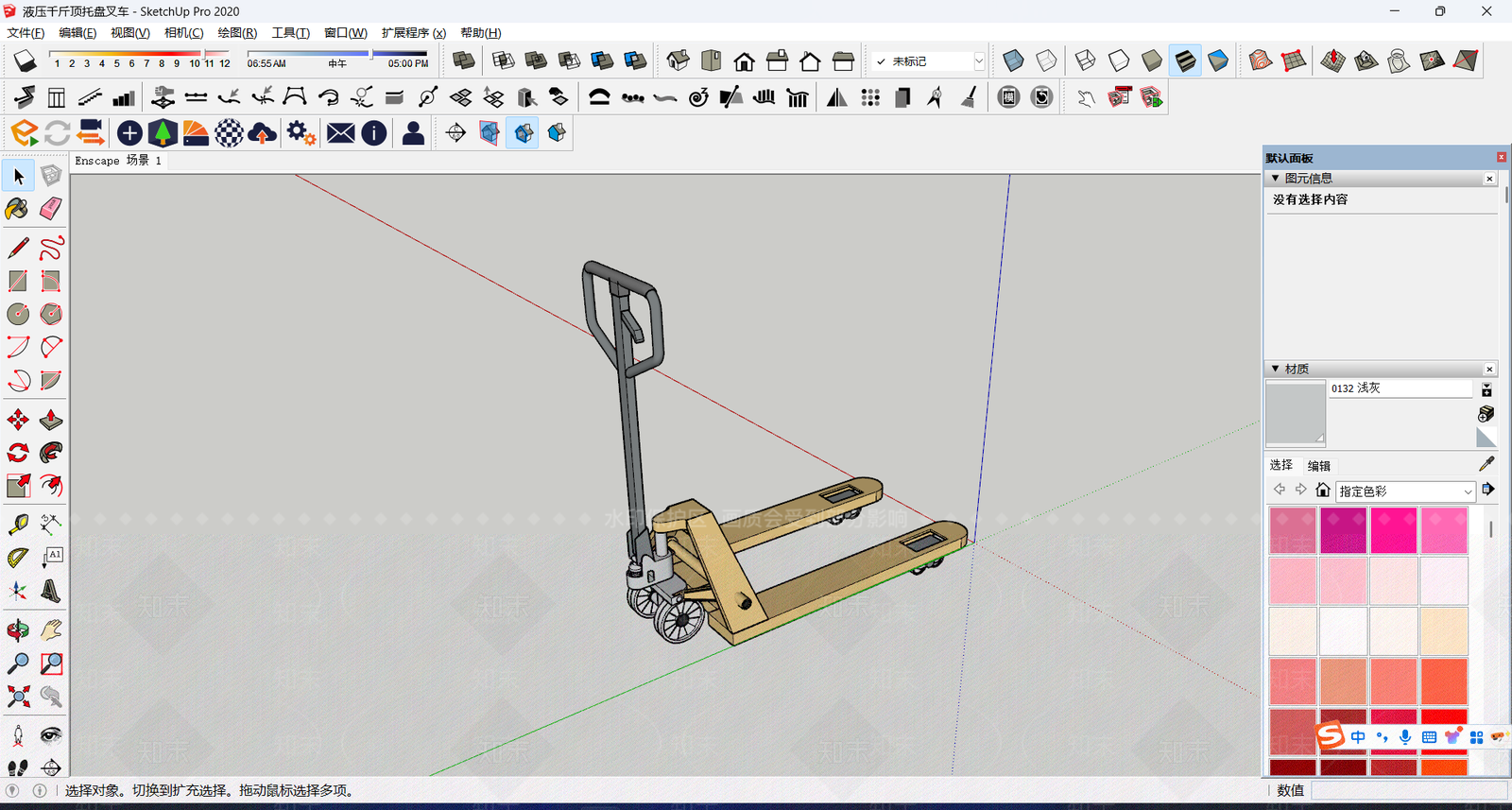Toggle X-ray face style
The image size is (1512, 810).
tap(1013, 61)
